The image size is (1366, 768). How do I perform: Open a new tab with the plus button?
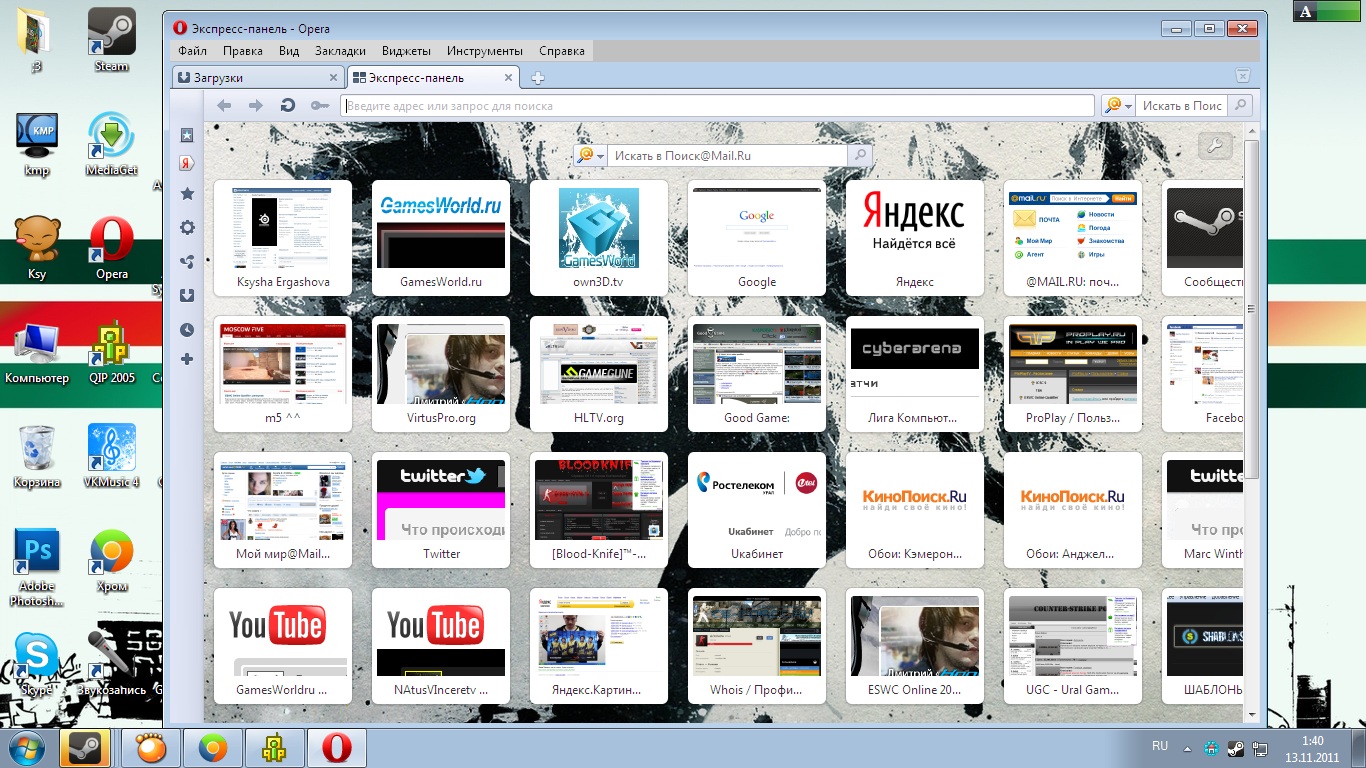537,78
